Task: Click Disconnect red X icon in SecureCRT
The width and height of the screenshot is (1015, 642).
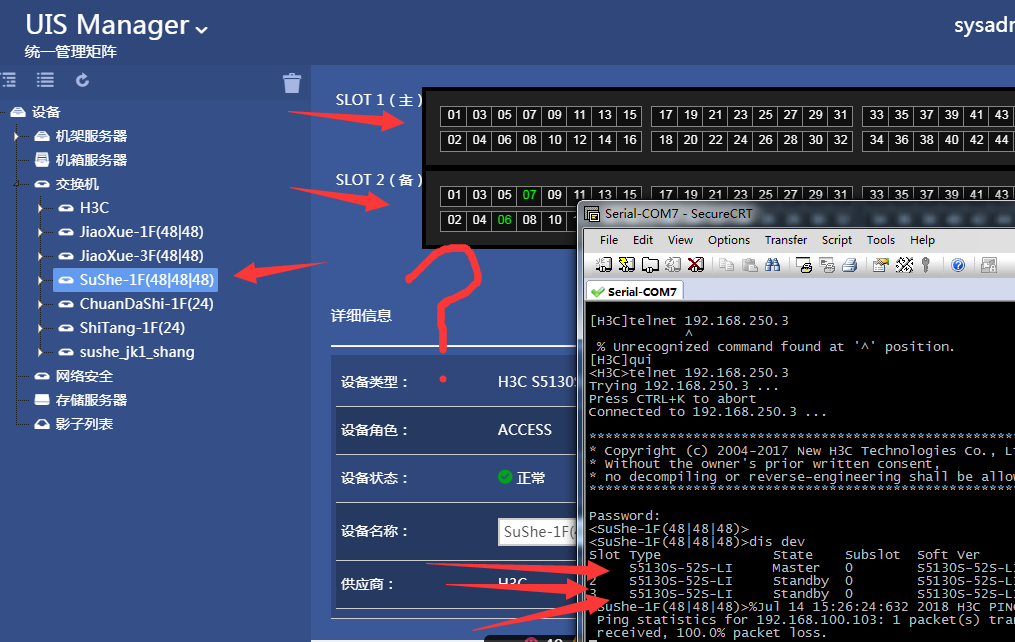Action: 696,265
